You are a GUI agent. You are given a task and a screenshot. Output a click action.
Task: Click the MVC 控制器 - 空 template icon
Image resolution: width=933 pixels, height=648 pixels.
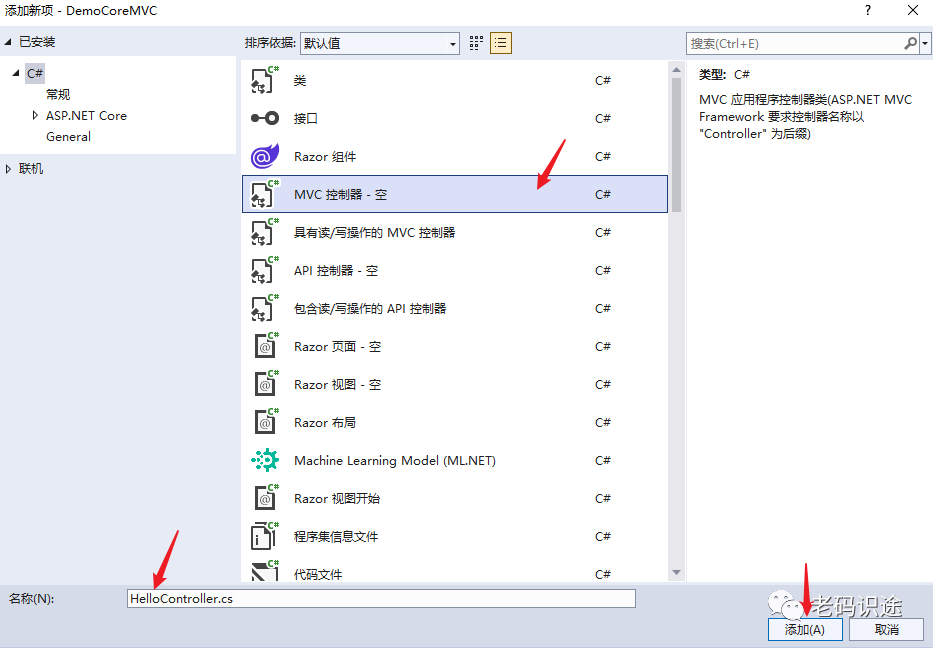(x=265, y=195)
